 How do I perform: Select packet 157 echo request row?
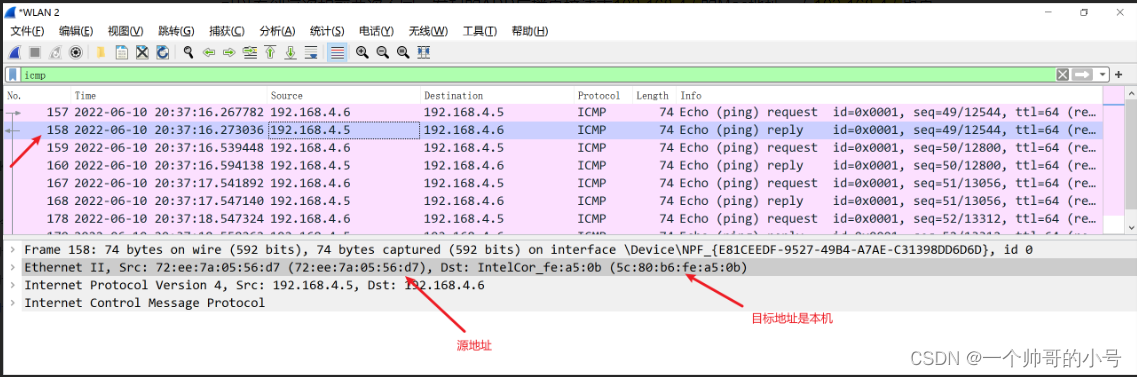[554, 112]
